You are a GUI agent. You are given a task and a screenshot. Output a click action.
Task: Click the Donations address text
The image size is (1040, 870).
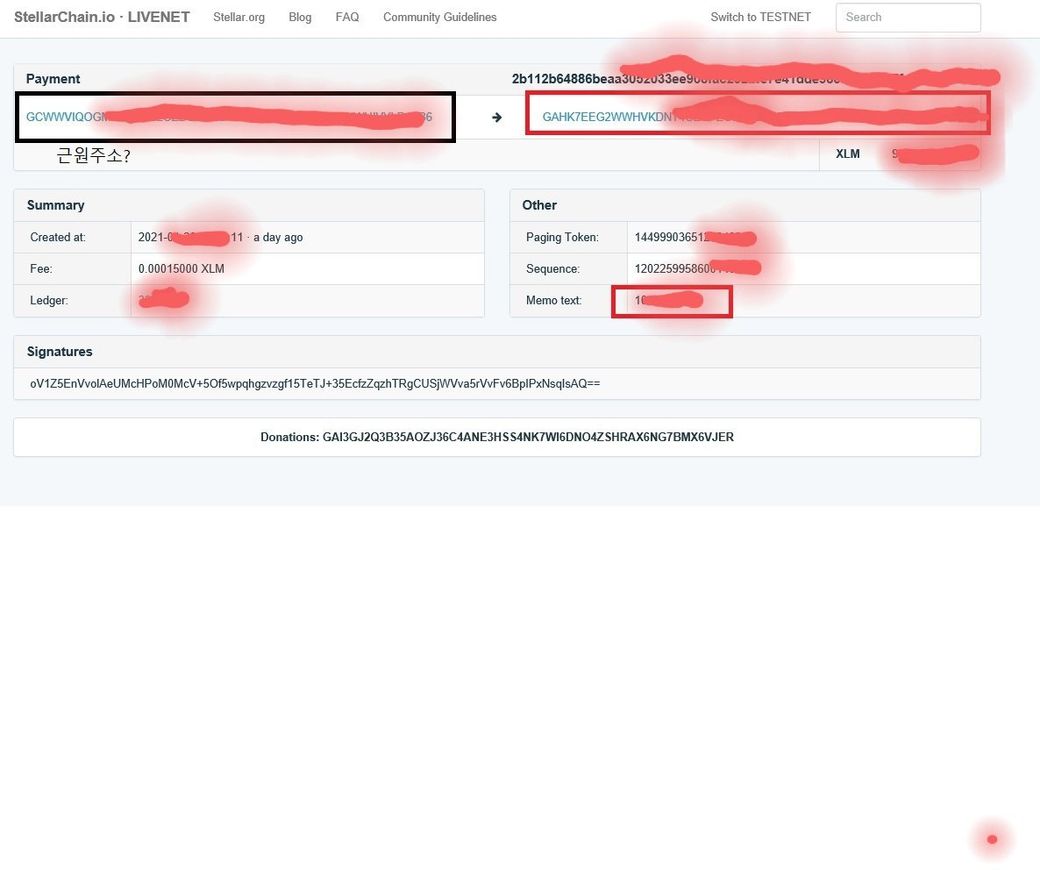pyautogui.click(x=527, y=437)
